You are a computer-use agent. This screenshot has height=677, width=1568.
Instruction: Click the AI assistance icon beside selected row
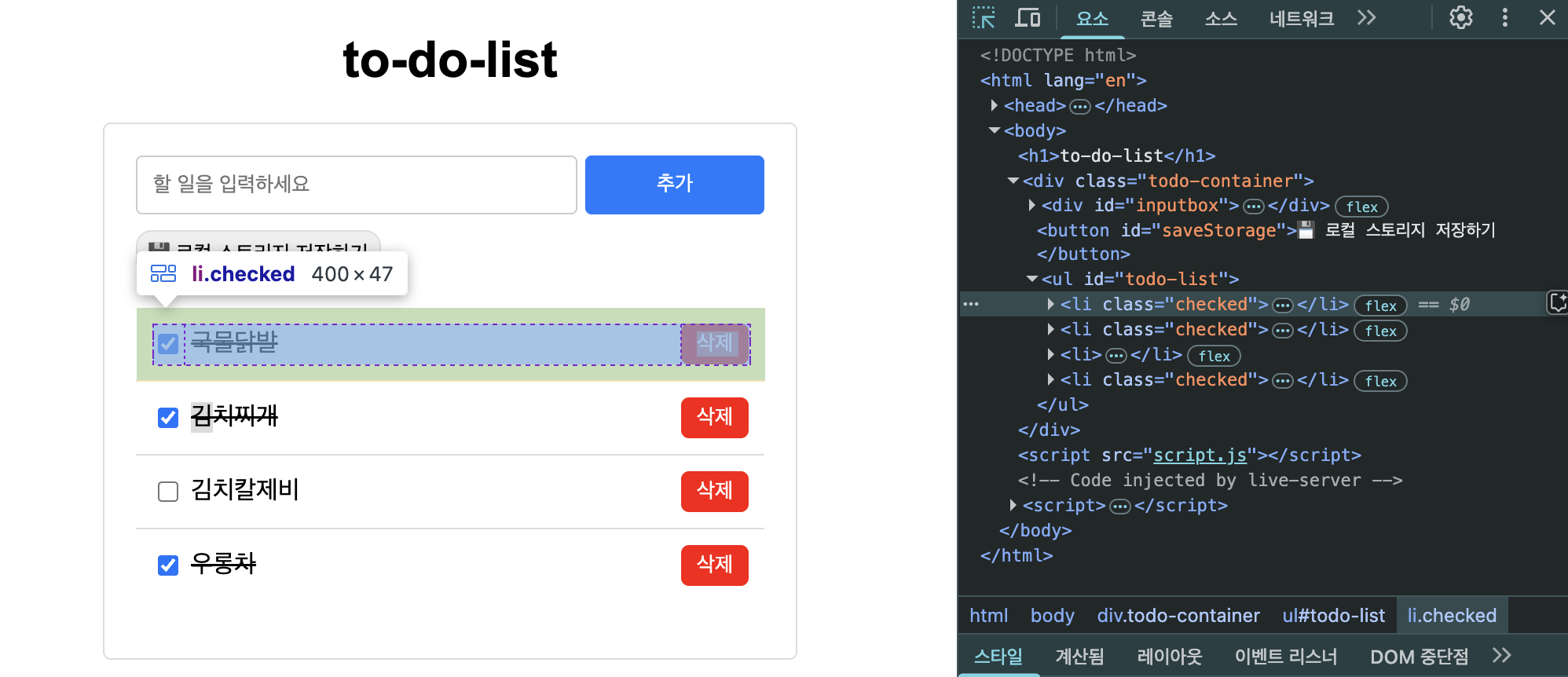tap(1558, 302)
